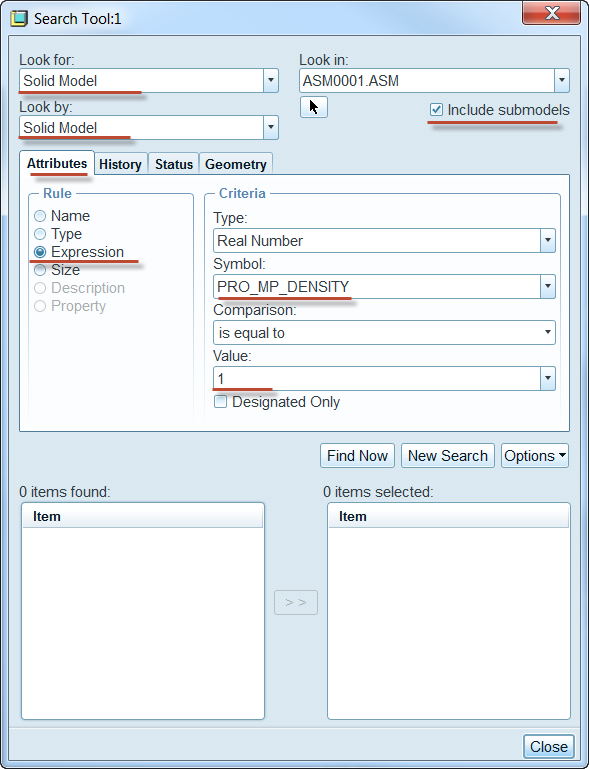The height and width of the screenshot is (769, 589).
Task: Enable Designated Only checkbox
Action: (x=220, y=402)
